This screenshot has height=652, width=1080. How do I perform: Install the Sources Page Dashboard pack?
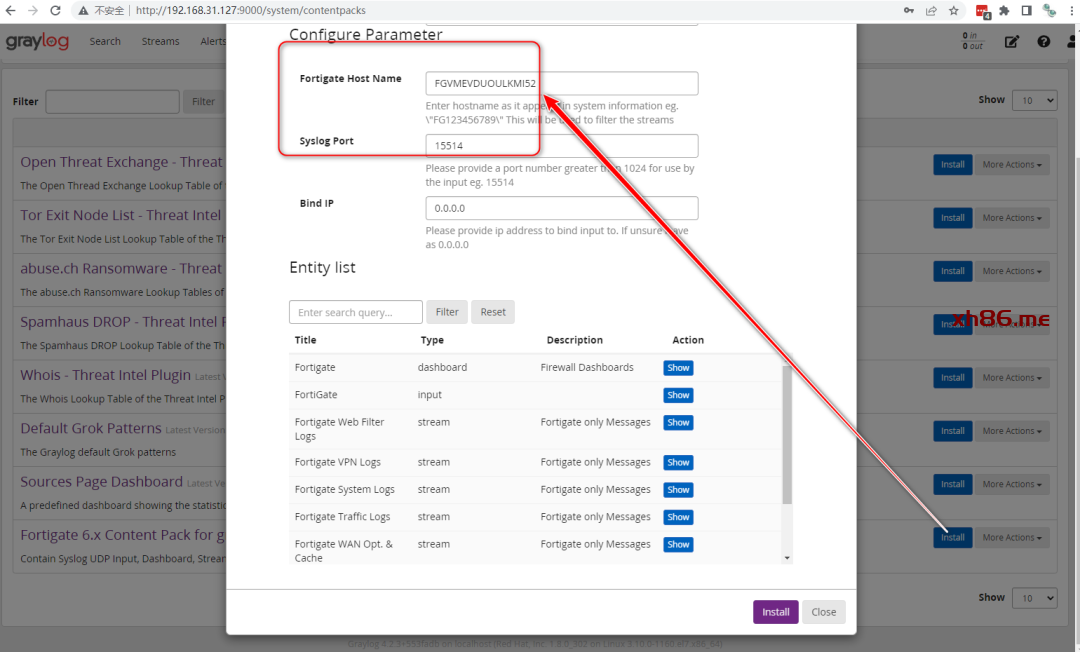click(x=953, y=484)
